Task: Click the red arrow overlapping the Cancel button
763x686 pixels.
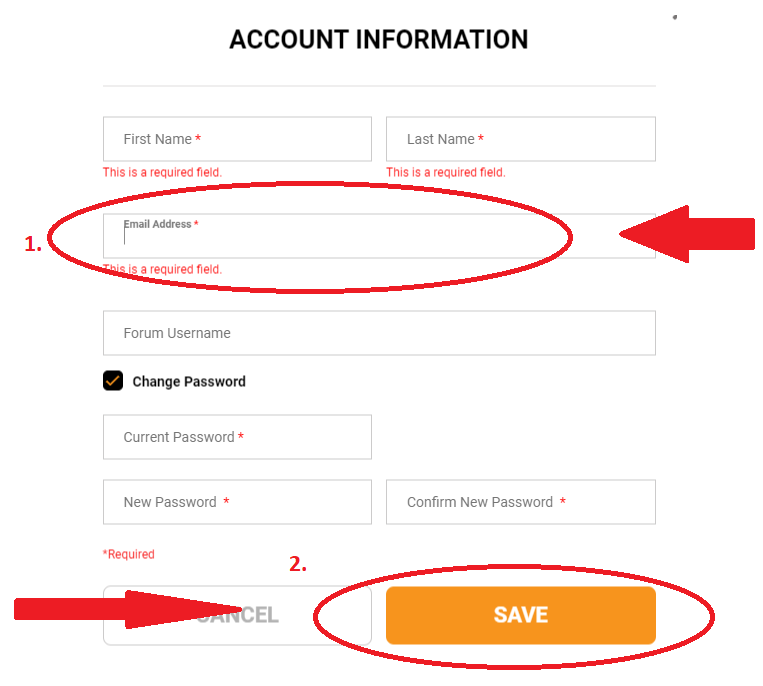Action: [128, 610]
